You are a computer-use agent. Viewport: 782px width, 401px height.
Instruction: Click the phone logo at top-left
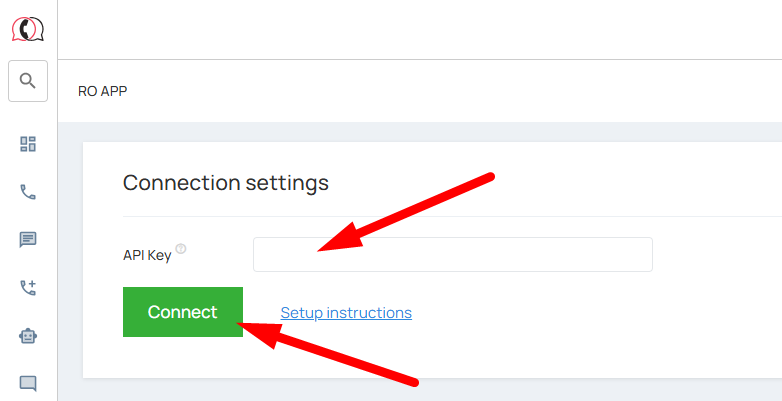[28, 29]
